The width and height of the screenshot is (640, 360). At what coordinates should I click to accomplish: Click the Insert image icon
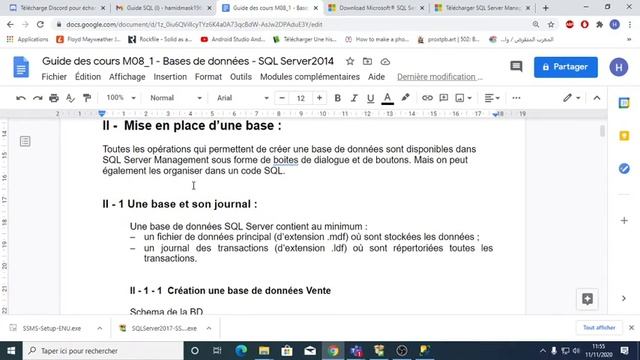[460, 98]
